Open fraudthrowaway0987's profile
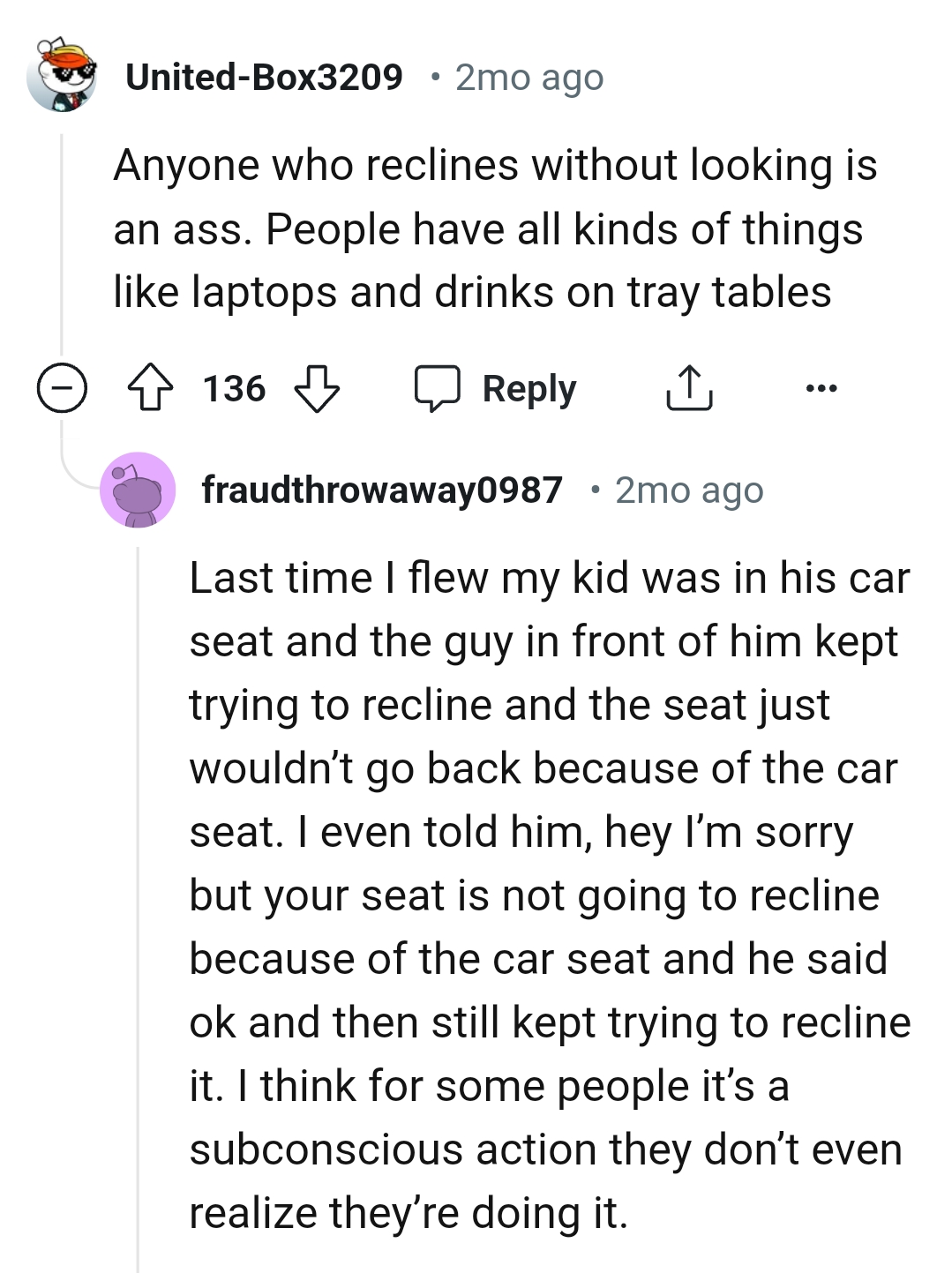952x1273 pixels. click(x=381, y=490)
